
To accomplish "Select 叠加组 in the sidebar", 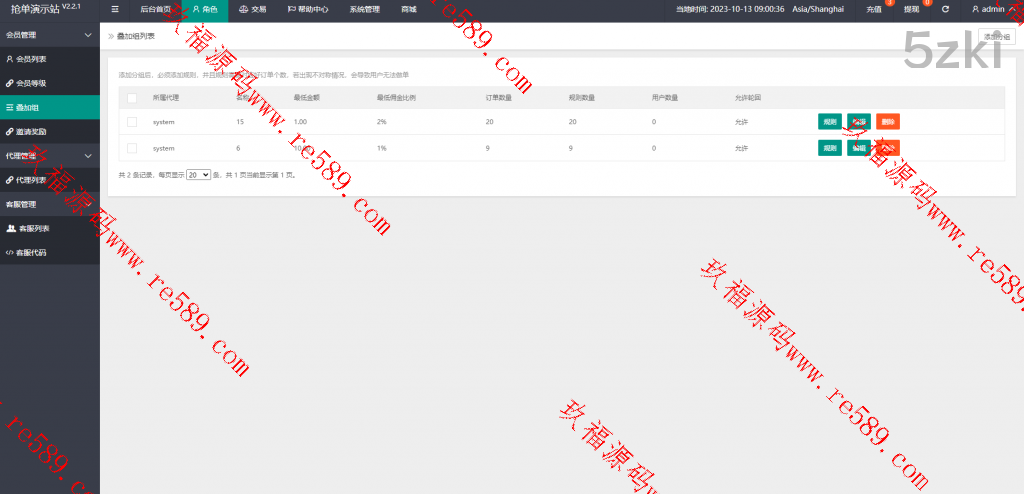I will click(x=50, y=107).
